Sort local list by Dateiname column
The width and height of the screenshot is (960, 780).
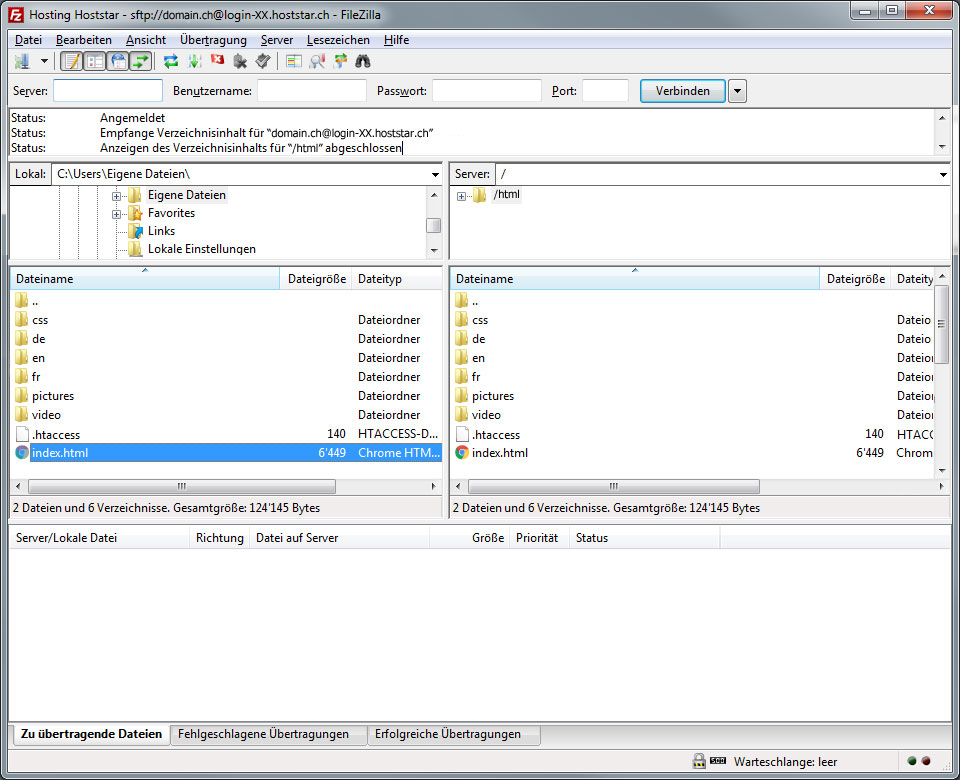click(x=144, y=279)
